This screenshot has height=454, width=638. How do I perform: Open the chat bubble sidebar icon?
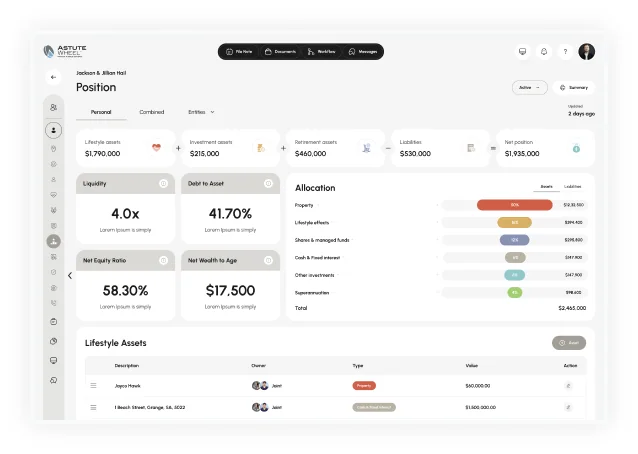(53, 380)
